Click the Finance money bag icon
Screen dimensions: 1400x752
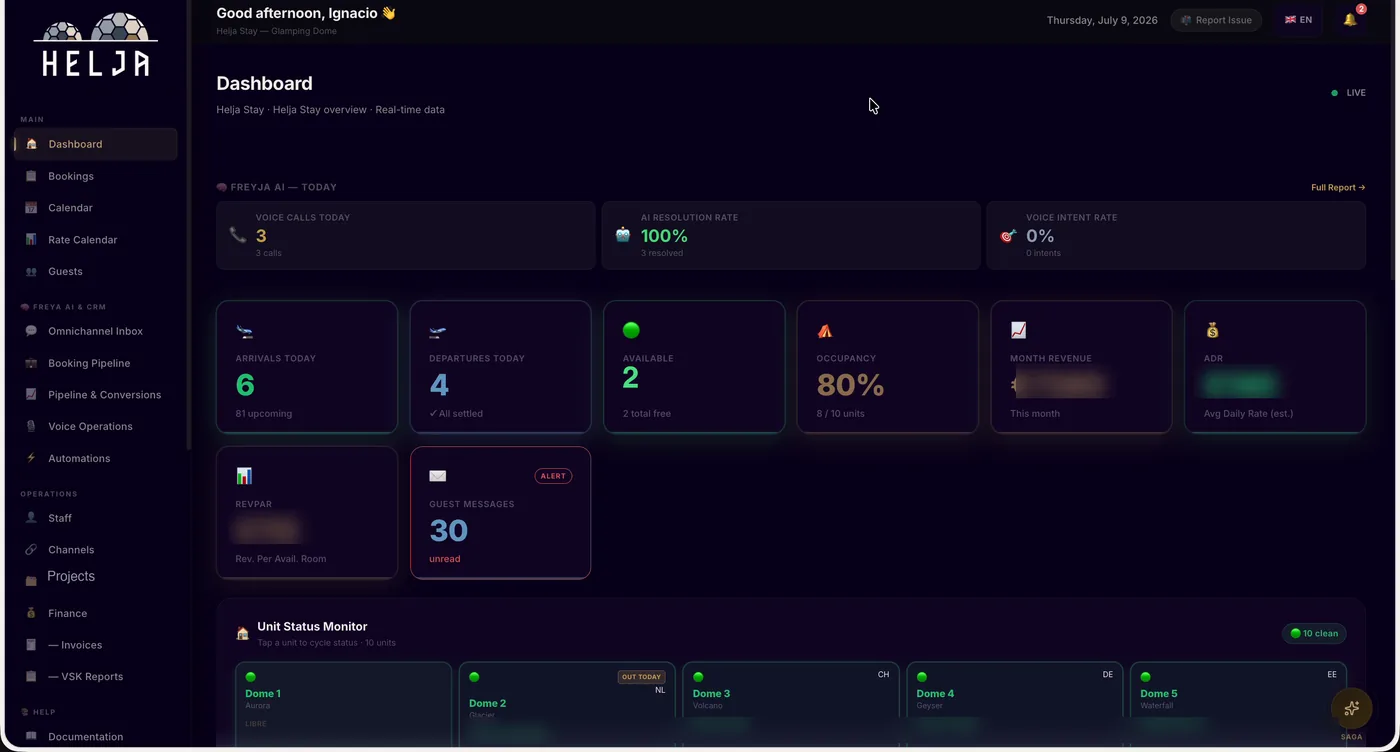point(31,613)
